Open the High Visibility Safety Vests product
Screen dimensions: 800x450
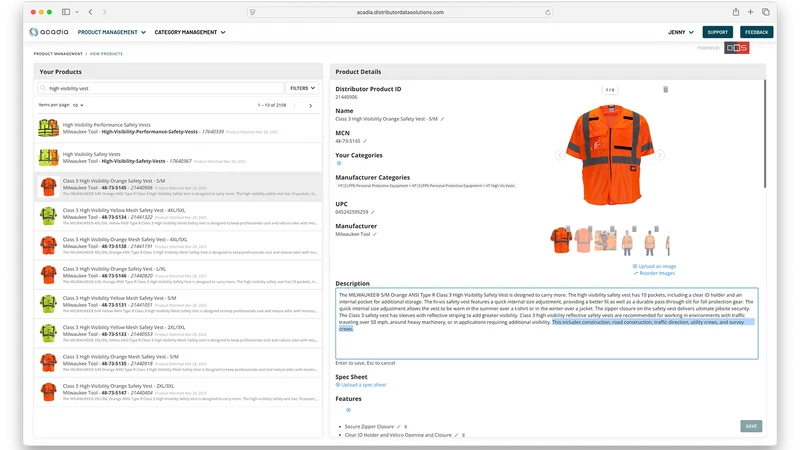tap(178, 157)
